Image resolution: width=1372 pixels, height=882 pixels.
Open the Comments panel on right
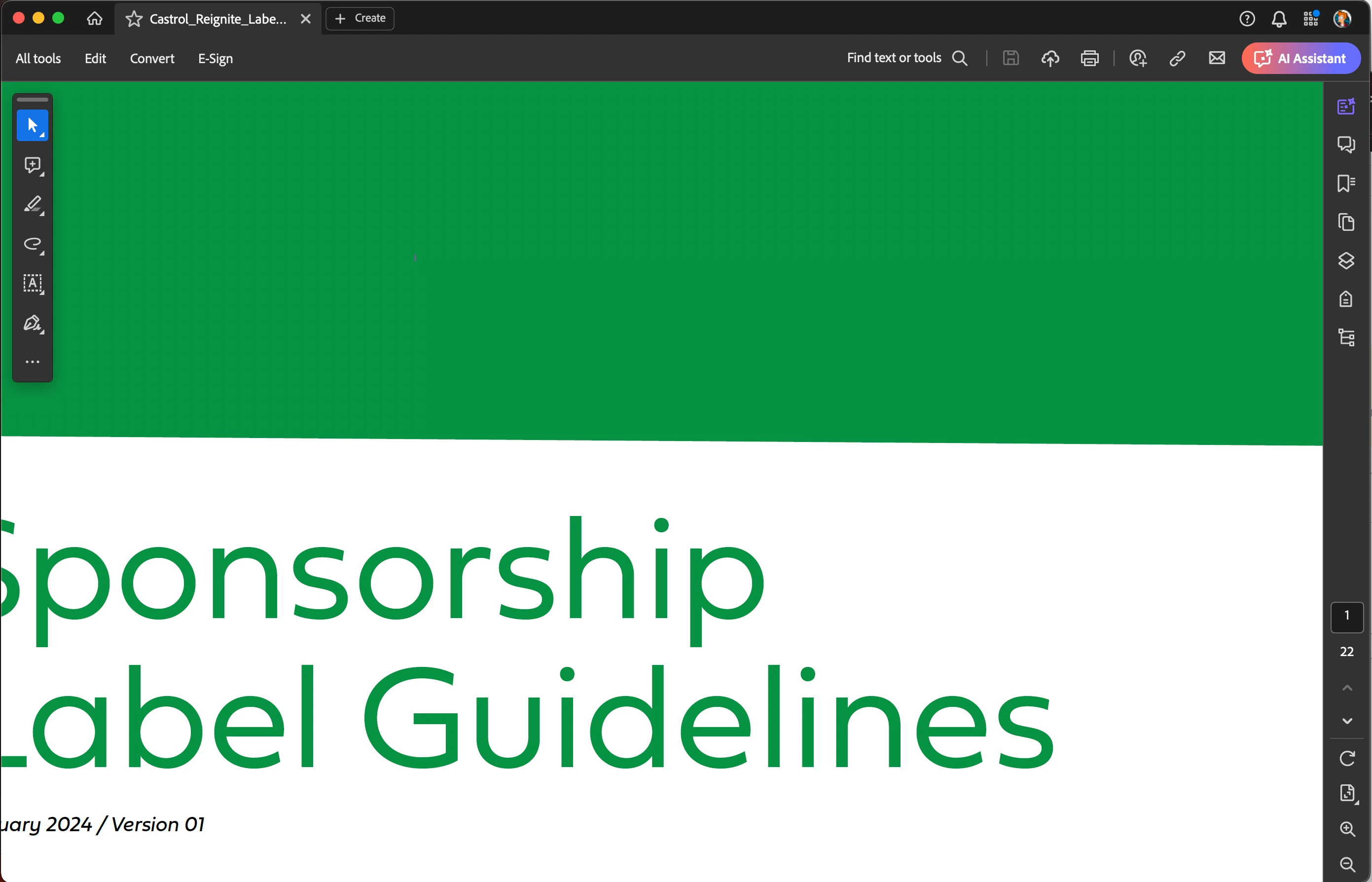[1346, 144]
